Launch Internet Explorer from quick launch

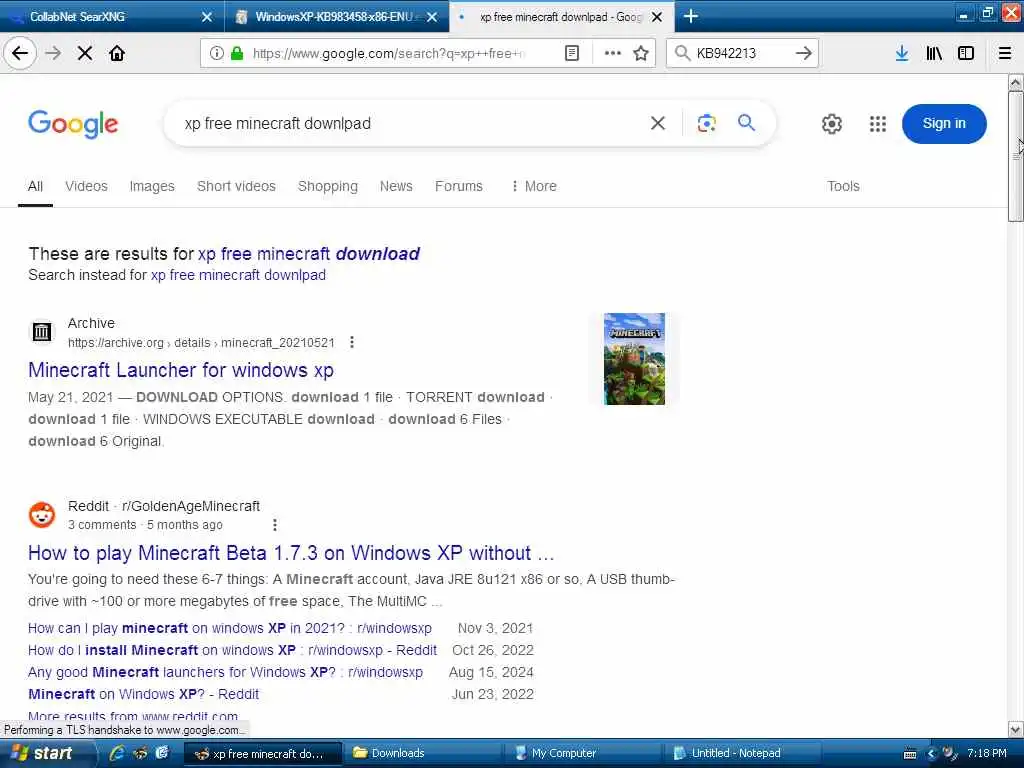click(118, 753)
